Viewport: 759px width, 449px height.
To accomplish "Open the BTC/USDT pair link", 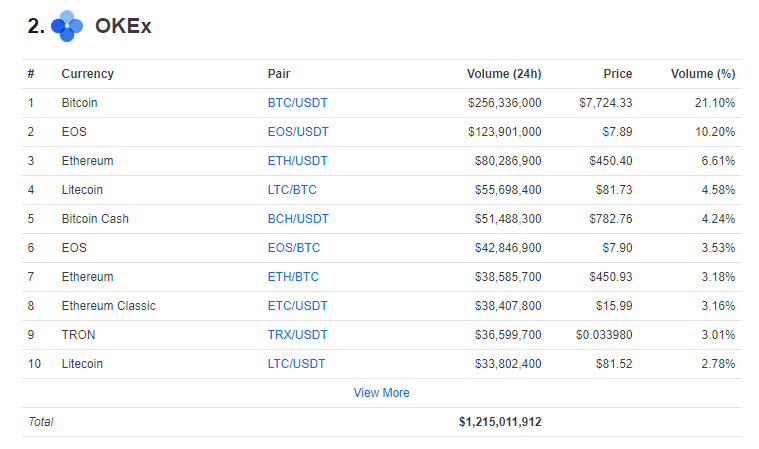I will click(297, 103).
